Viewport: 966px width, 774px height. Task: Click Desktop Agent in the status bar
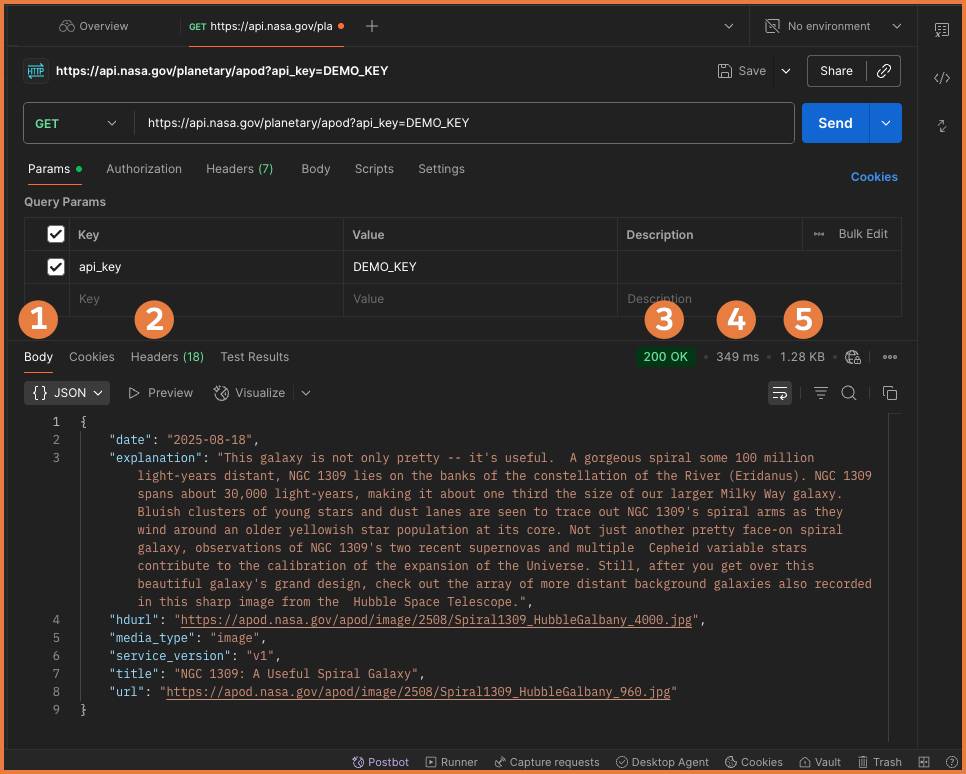662,762
